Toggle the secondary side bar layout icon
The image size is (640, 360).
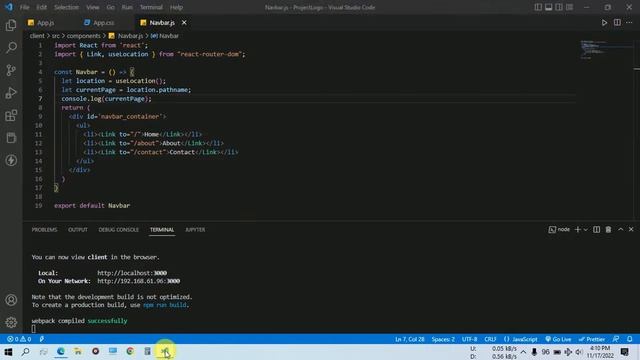tap(559, 7)
